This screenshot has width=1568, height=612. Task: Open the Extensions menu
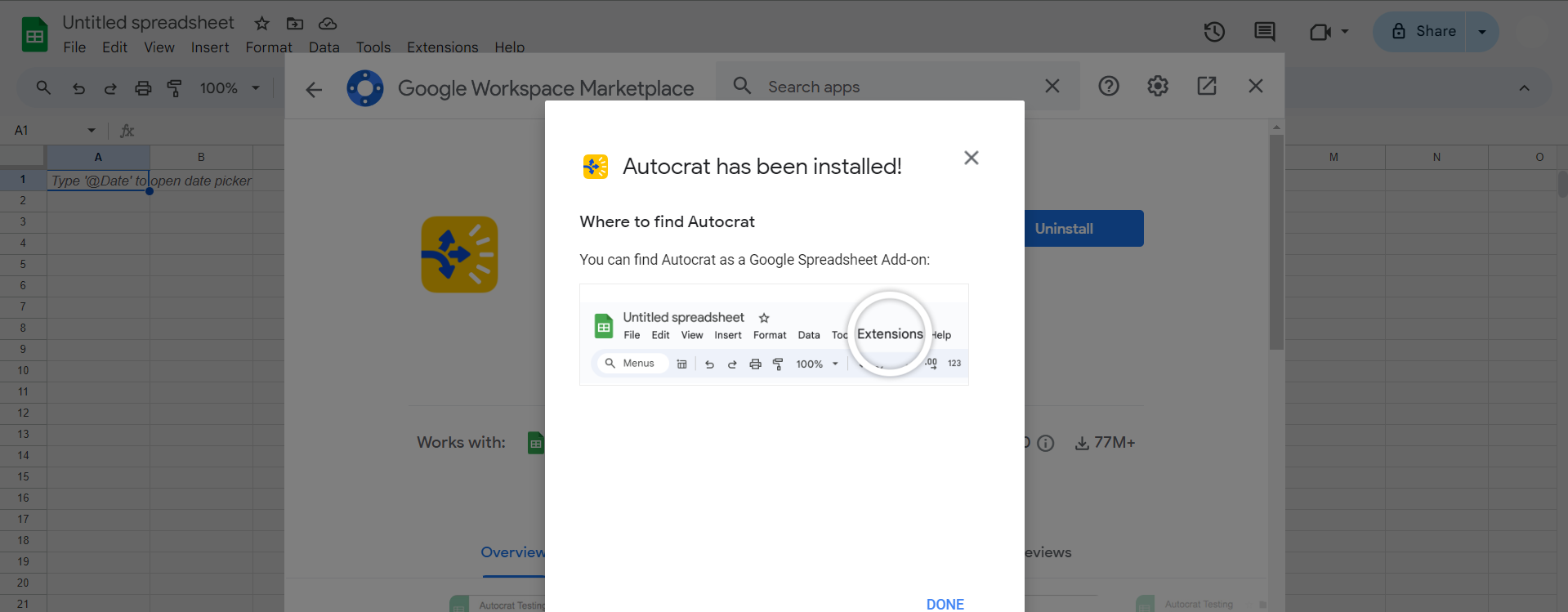pyautogui.click(x=443, y=47)
